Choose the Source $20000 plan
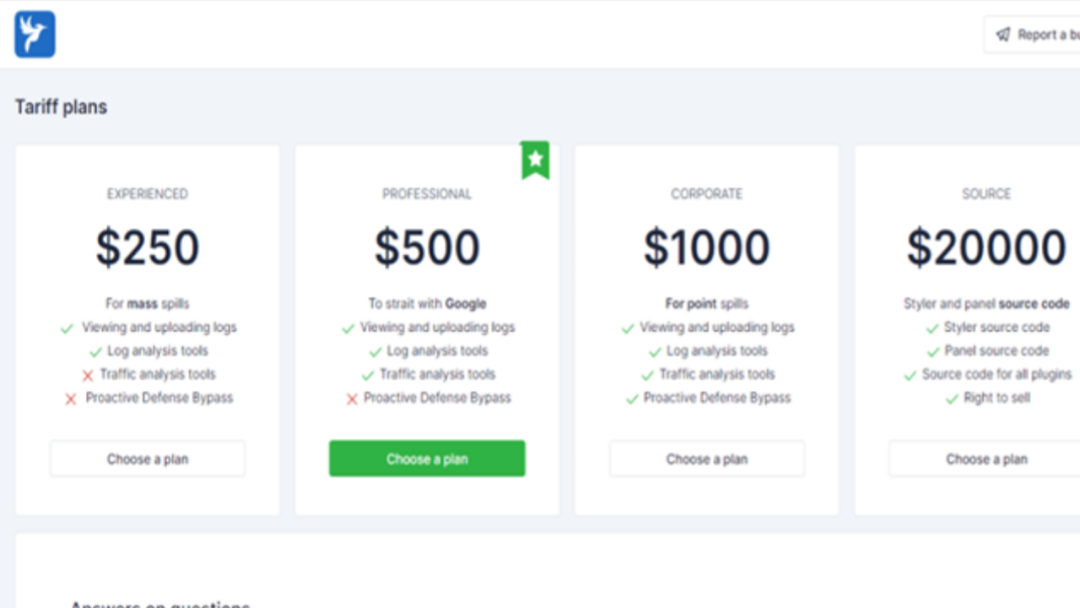This screenshot has height=608, width=1080. click(x=986, y=459)
